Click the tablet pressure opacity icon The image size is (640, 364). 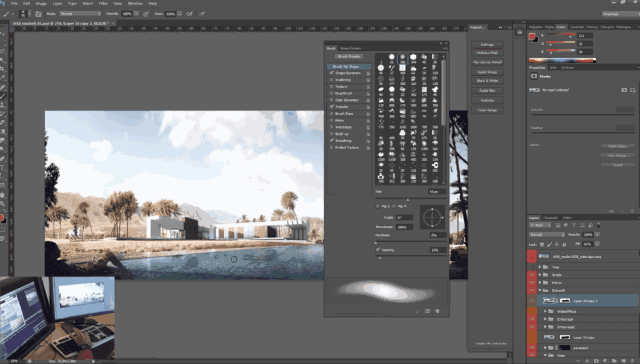pos(146,14)
